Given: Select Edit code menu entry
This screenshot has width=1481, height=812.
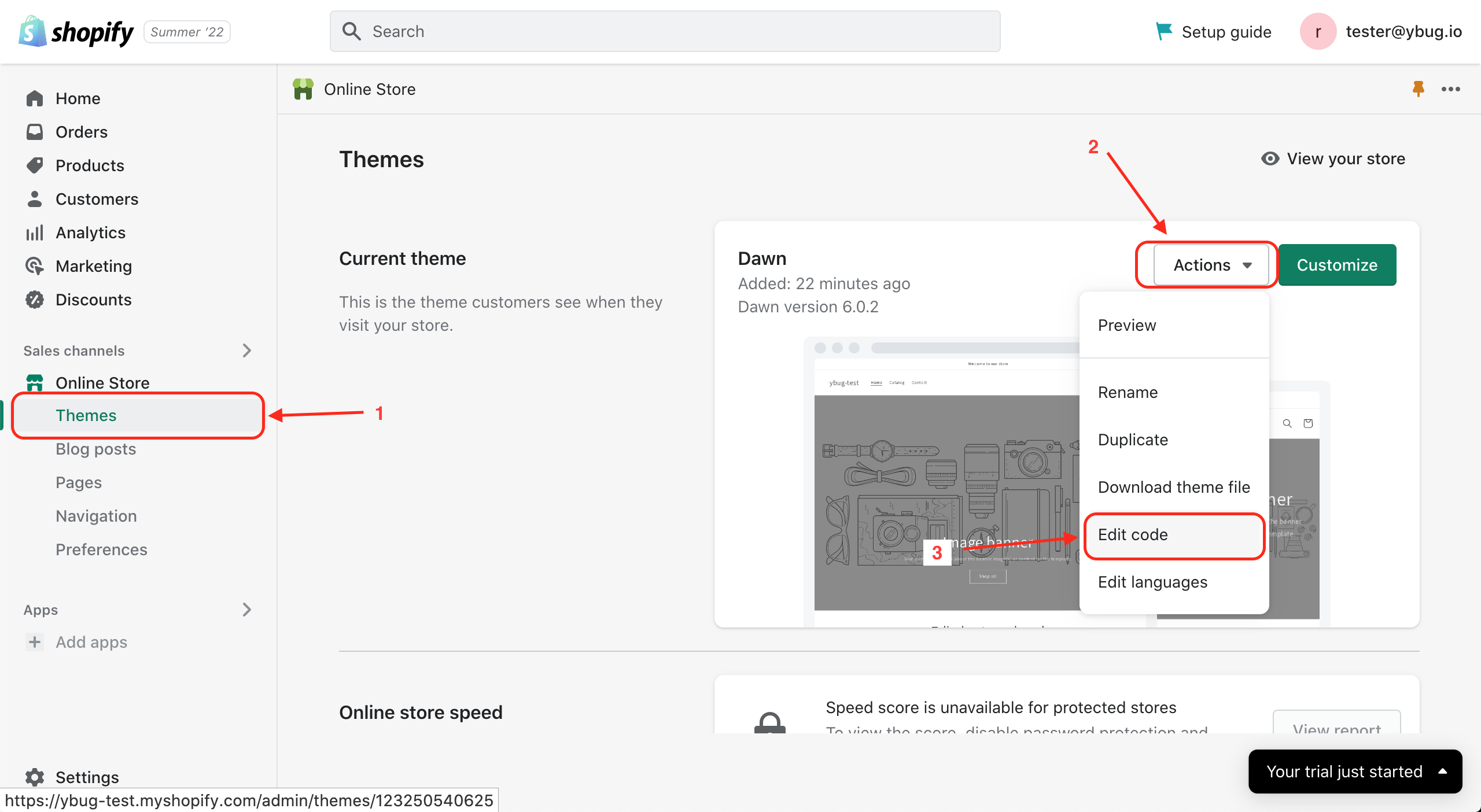Looking at the screenshot, I should pyautogui.click(x=1174, y=534).
